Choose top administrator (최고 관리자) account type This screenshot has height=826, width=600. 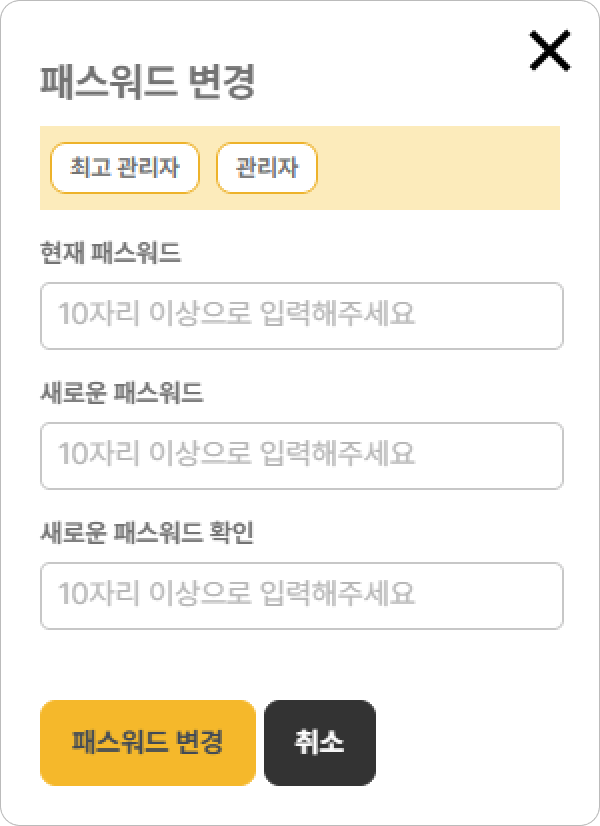pyautogui.click(x=125, y=167)
